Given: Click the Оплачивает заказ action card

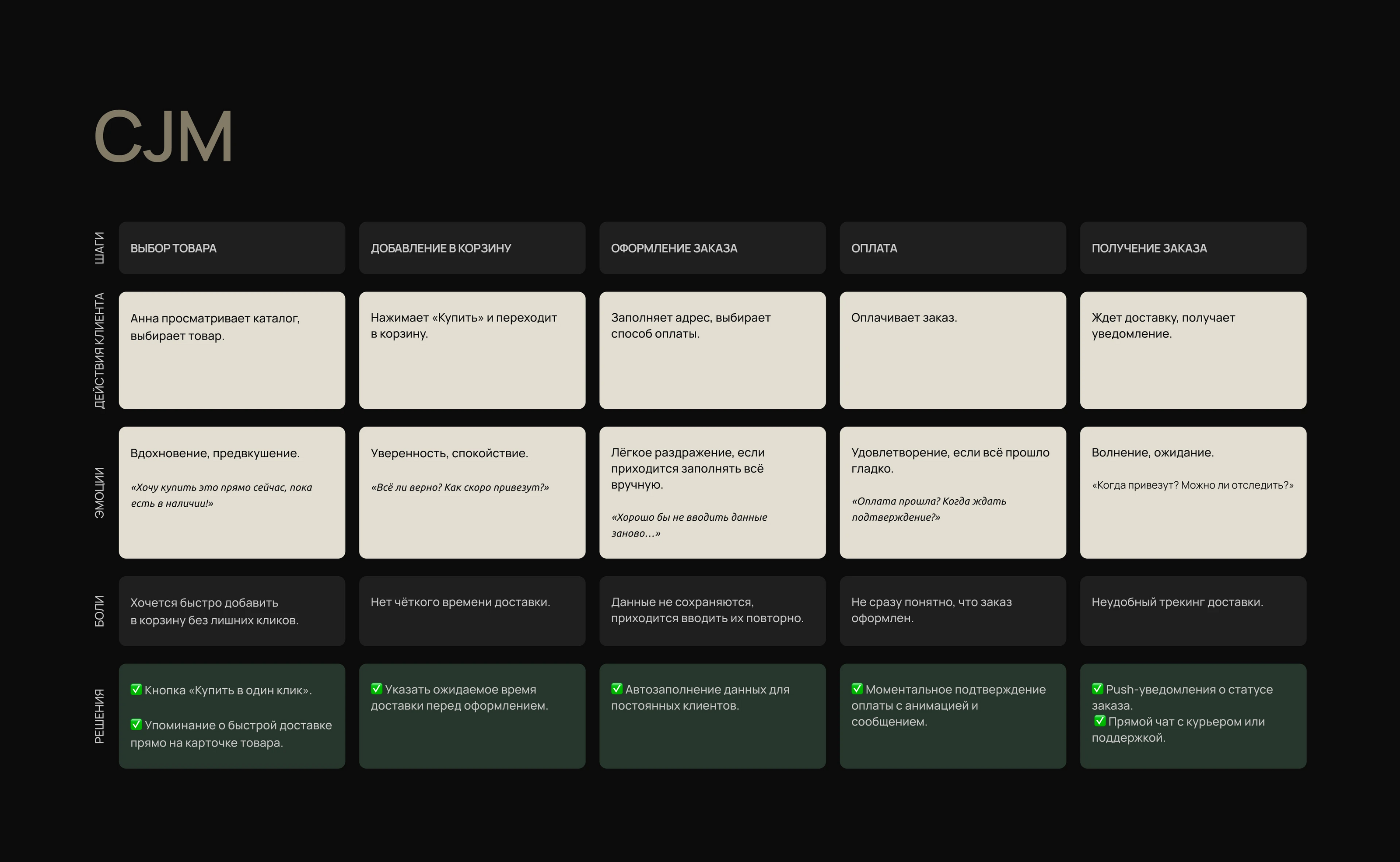Looking at the screenshot, I should pos(952,350).
